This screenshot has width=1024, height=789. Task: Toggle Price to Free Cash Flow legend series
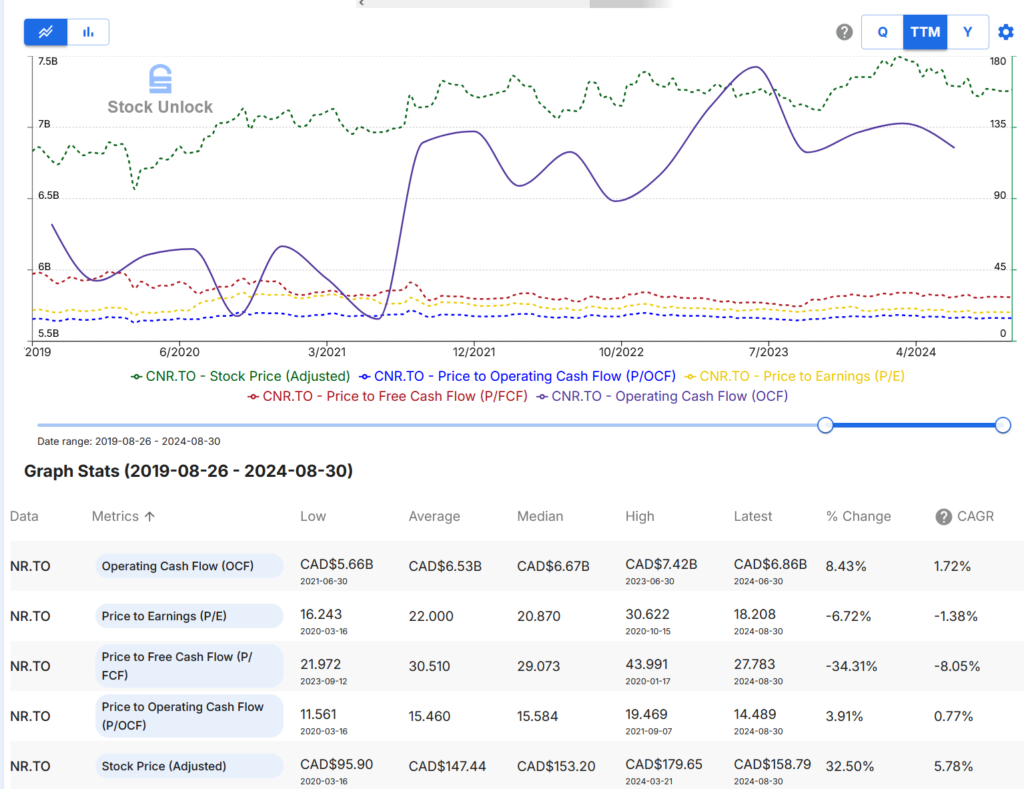coord(387,396)
